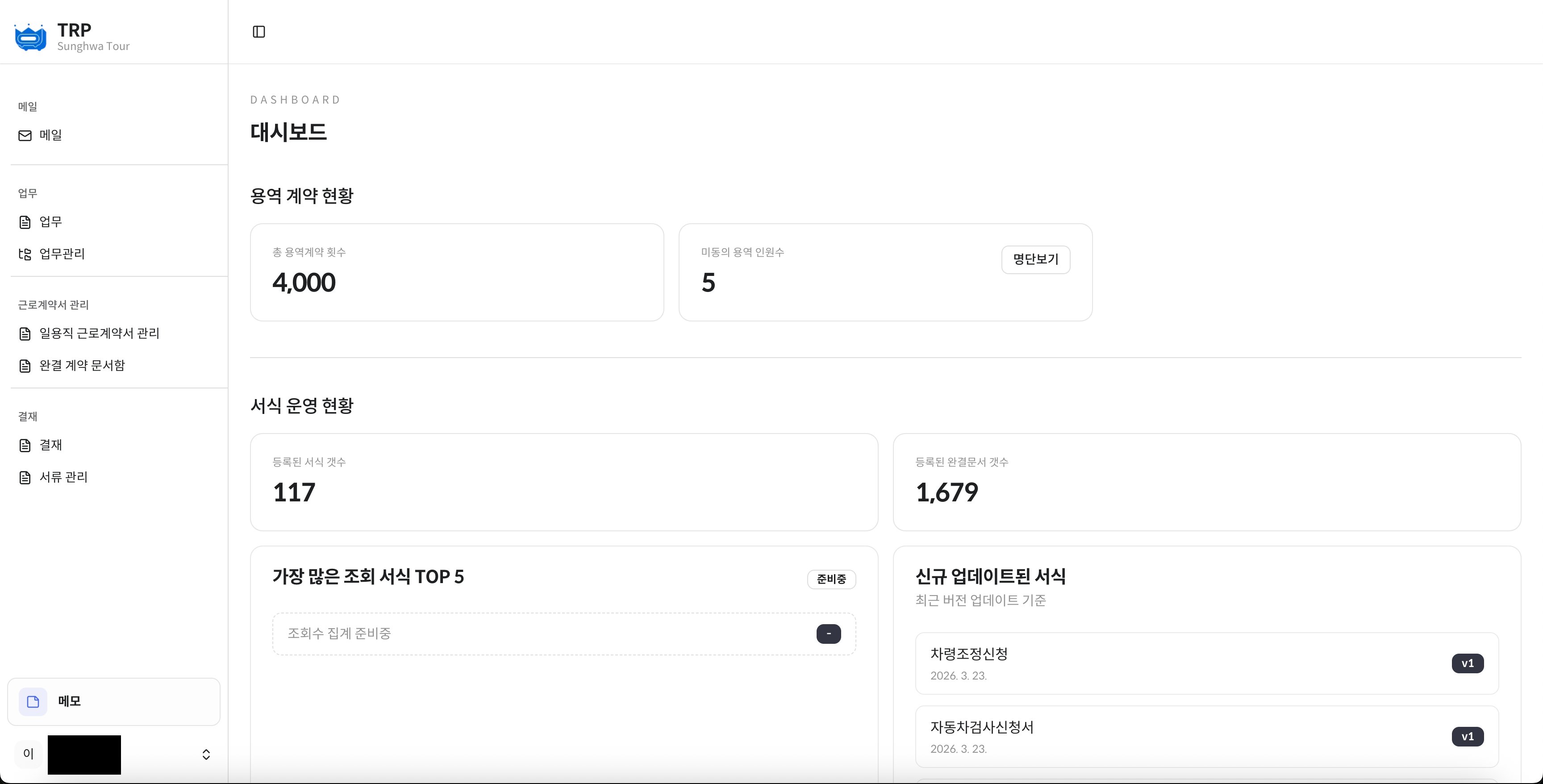Open the 업무관리 workflow icon
Screen dimensions: 1543x784
24,254
